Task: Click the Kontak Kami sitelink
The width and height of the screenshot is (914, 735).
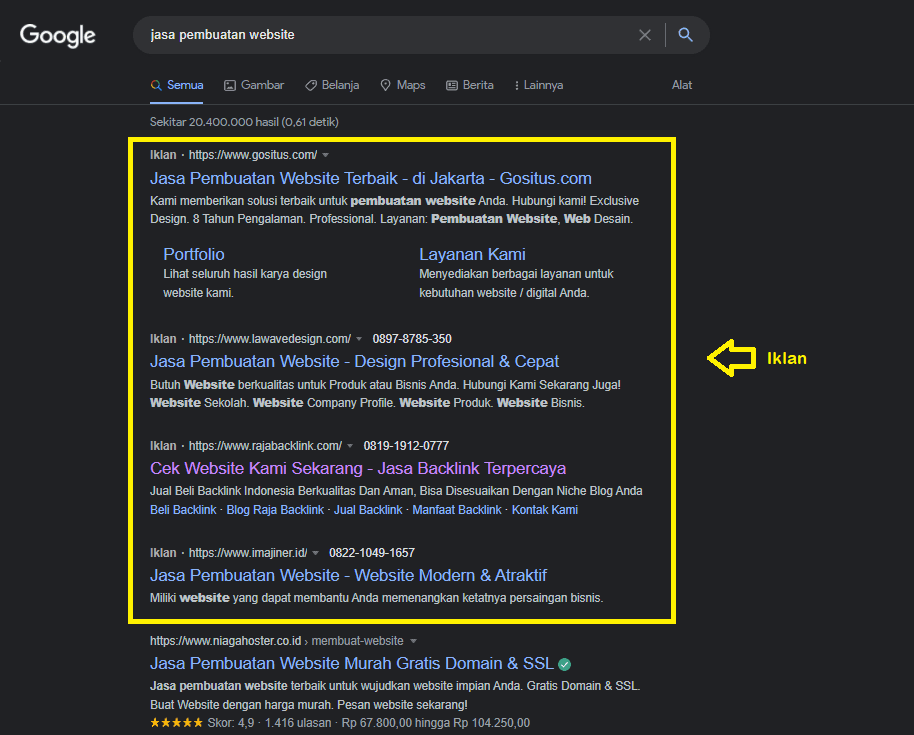Action: click(x=545, y=510)
